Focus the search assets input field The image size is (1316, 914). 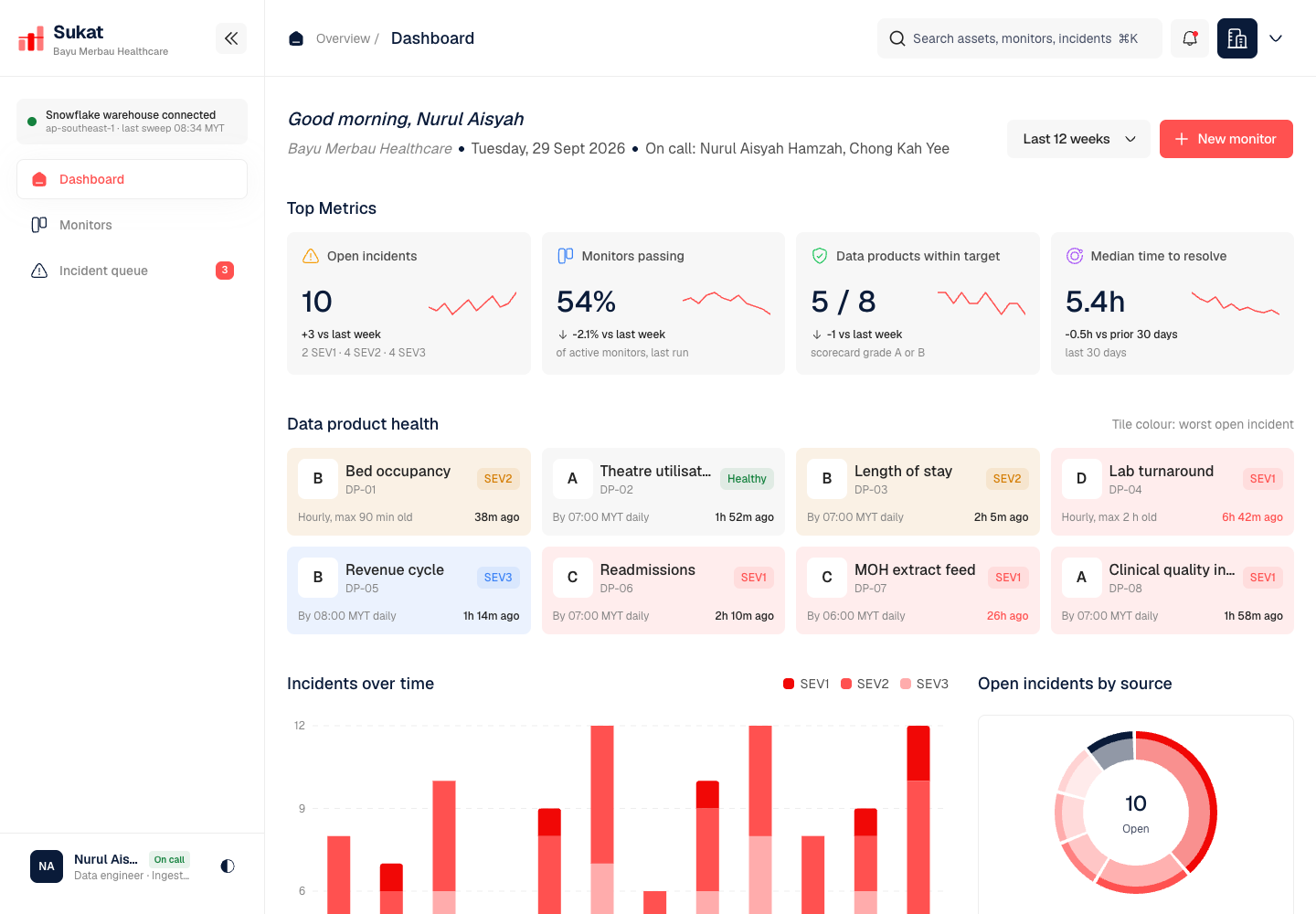(x=1020, y=38)
